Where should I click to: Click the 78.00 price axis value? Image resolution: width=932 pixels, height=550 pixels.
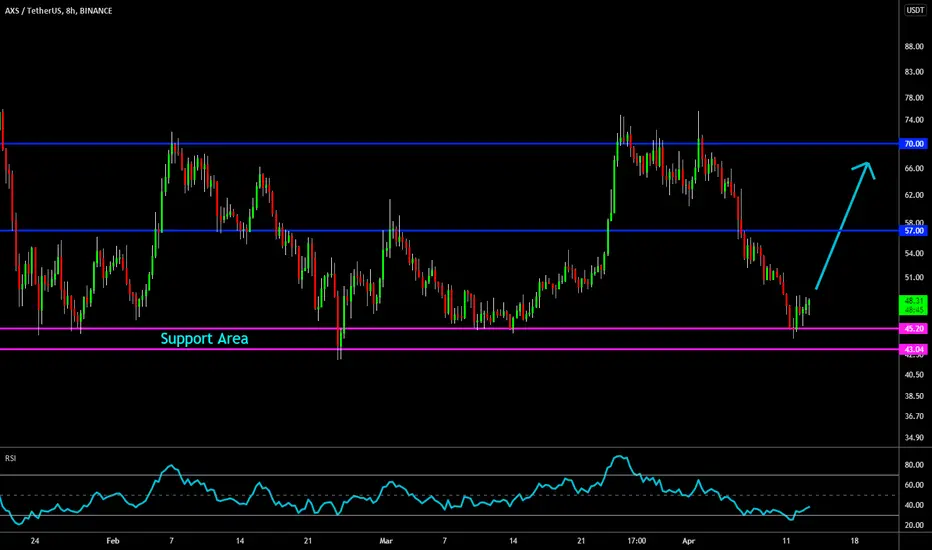click(914, 98)
